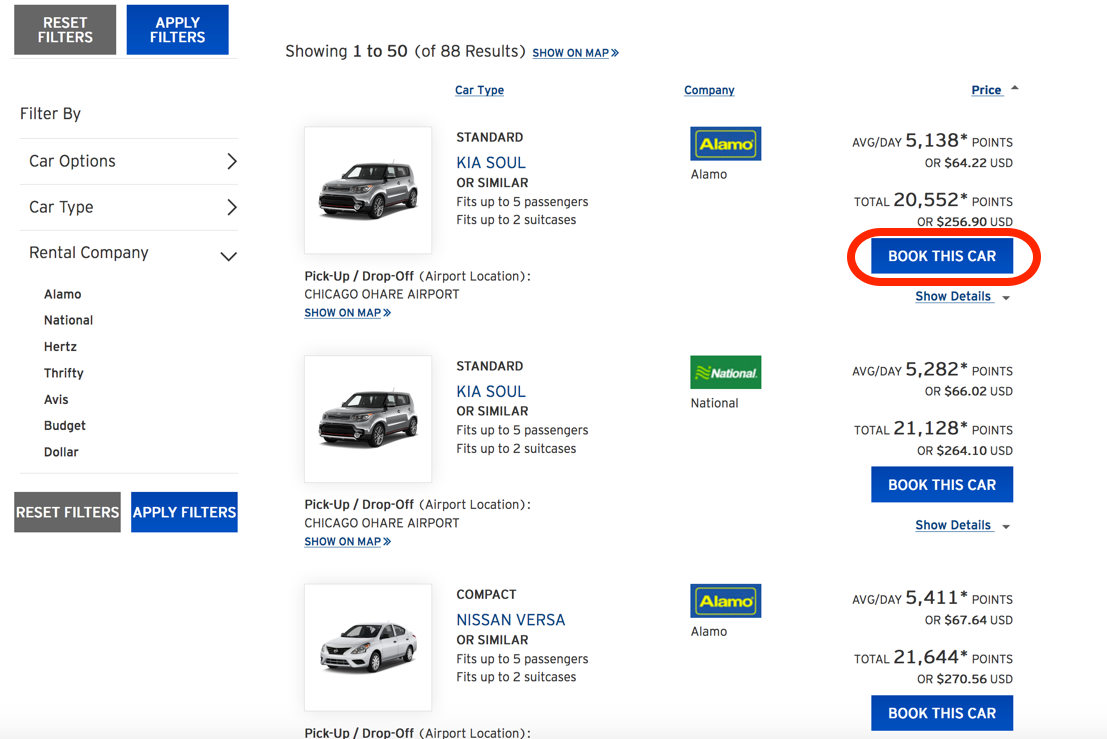Show details for the National Kia Soul

coord(953,525)
